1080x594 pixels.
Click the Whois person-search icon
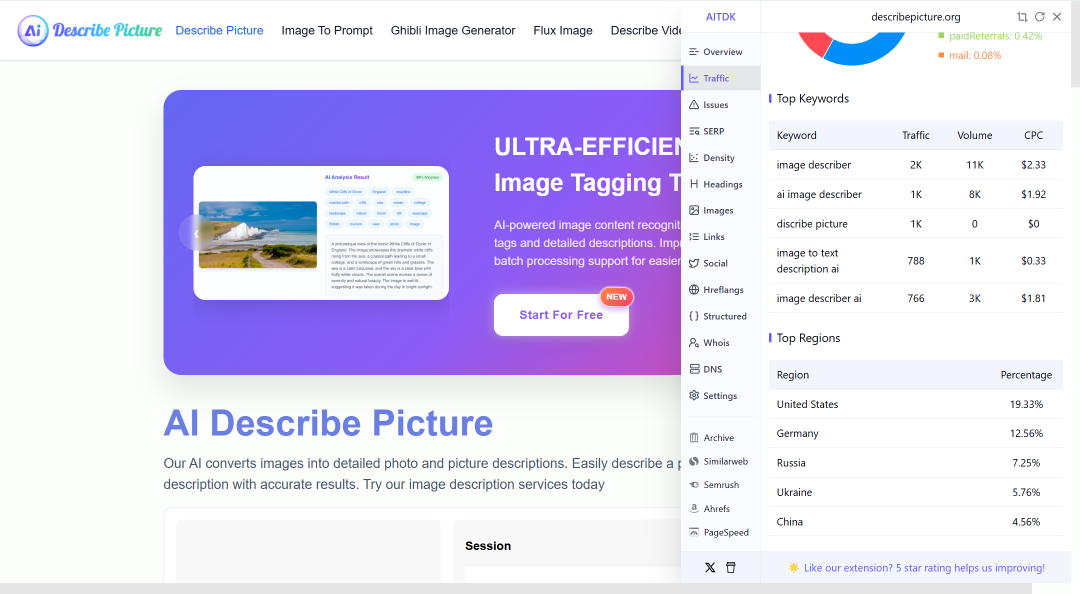694,342
